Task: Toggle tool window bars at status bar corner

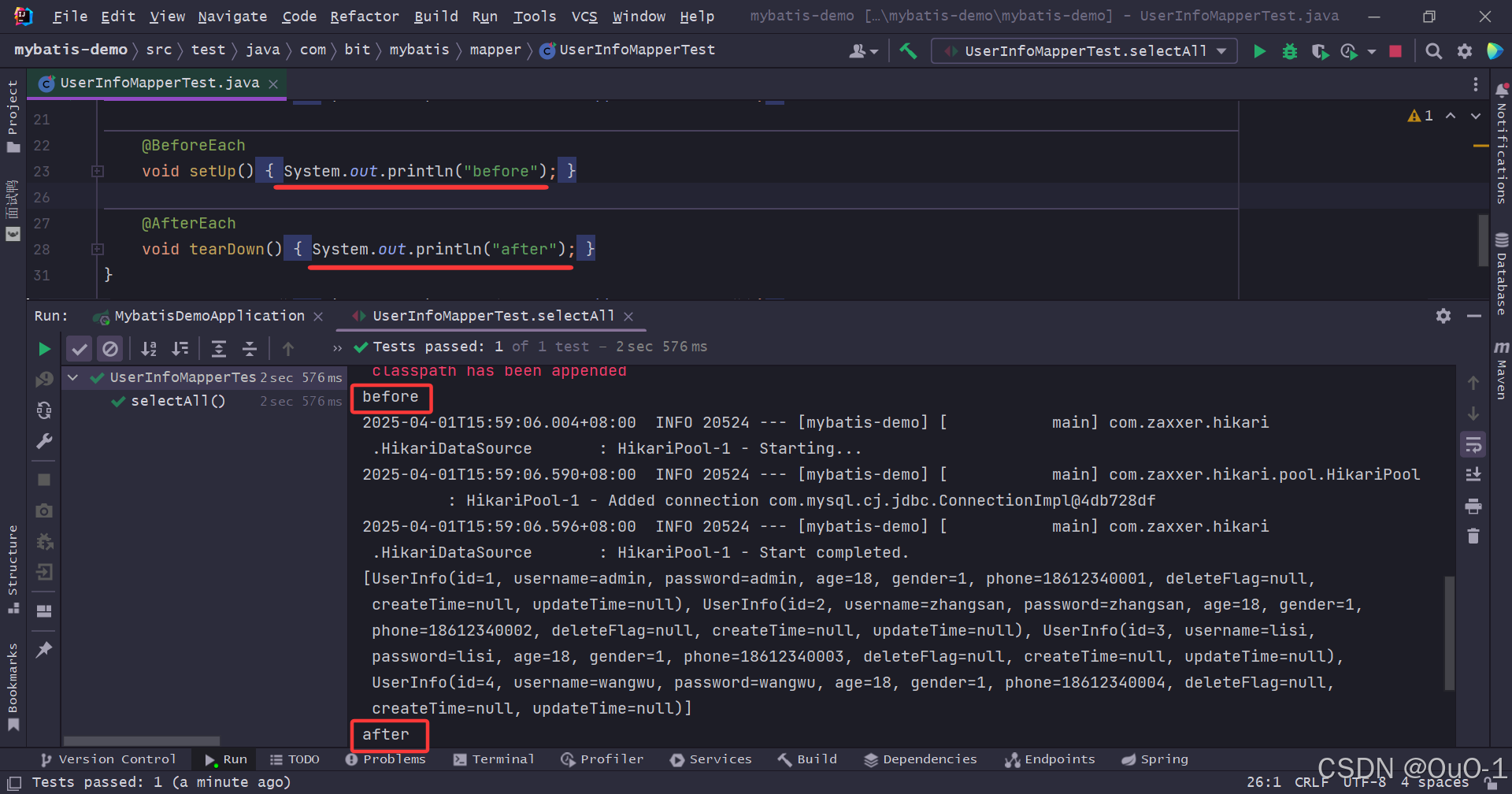Action: (14, 783)
